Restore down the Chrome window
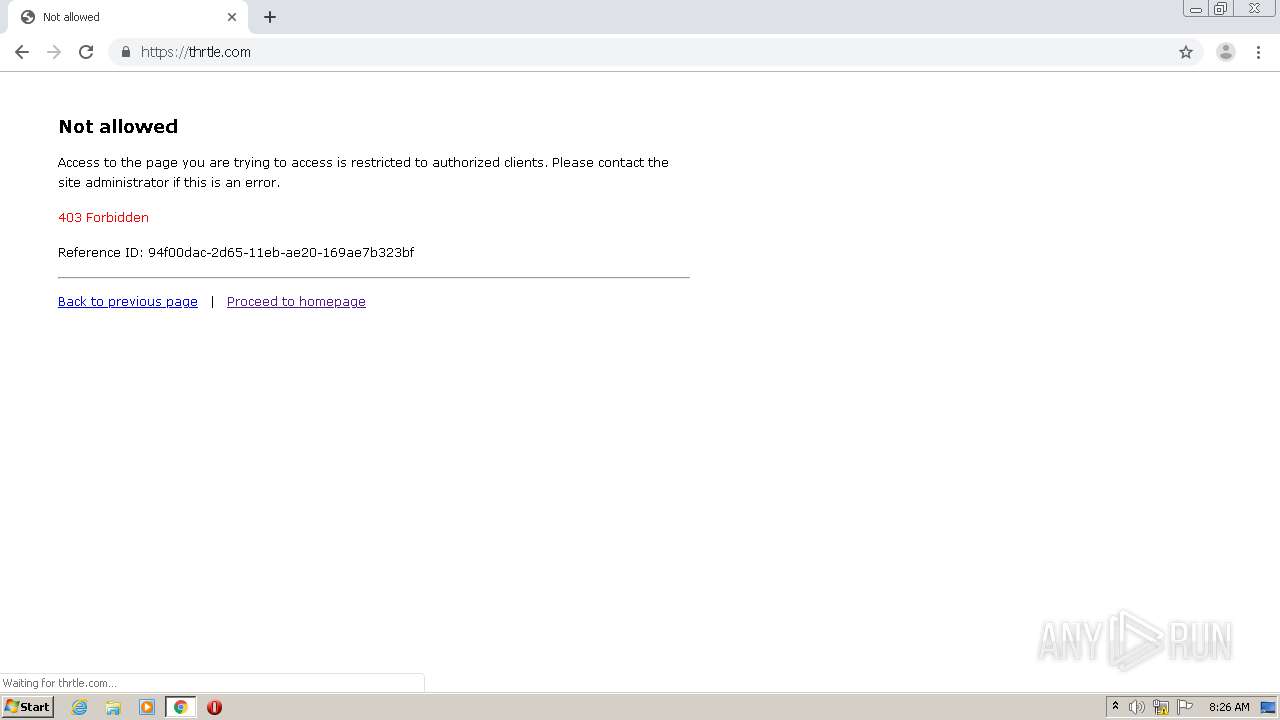 tap(1221, 9)
